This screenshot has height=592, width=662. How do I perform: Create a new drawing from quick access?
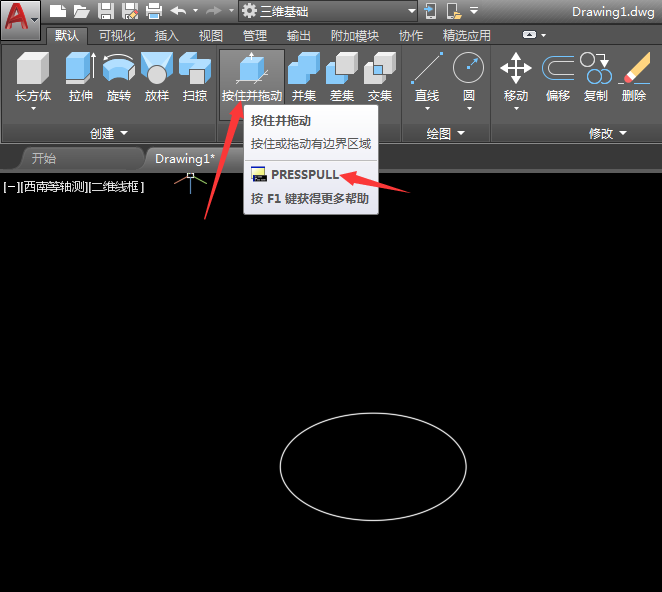(x=58, y=11)
